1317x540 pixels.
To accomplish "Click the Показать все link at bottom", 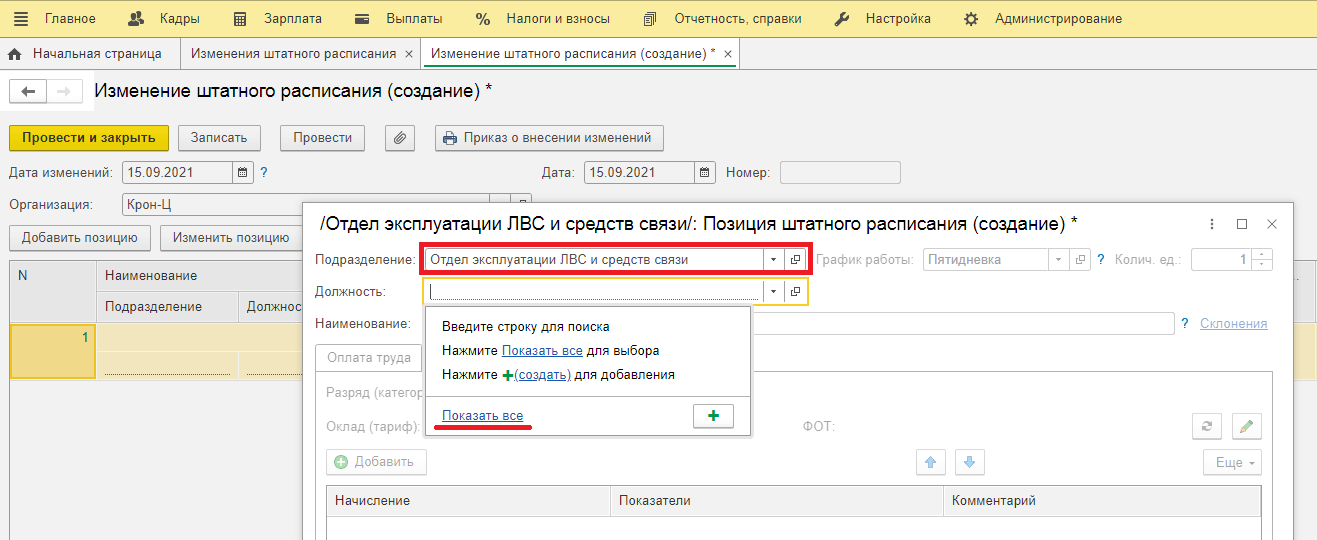I will click(482, 416).
